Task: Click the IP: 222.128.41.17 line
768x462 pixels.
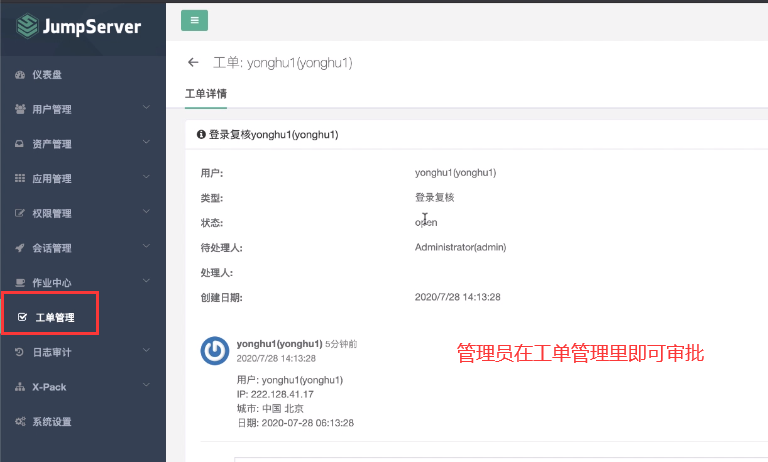Action: [275, 394]
